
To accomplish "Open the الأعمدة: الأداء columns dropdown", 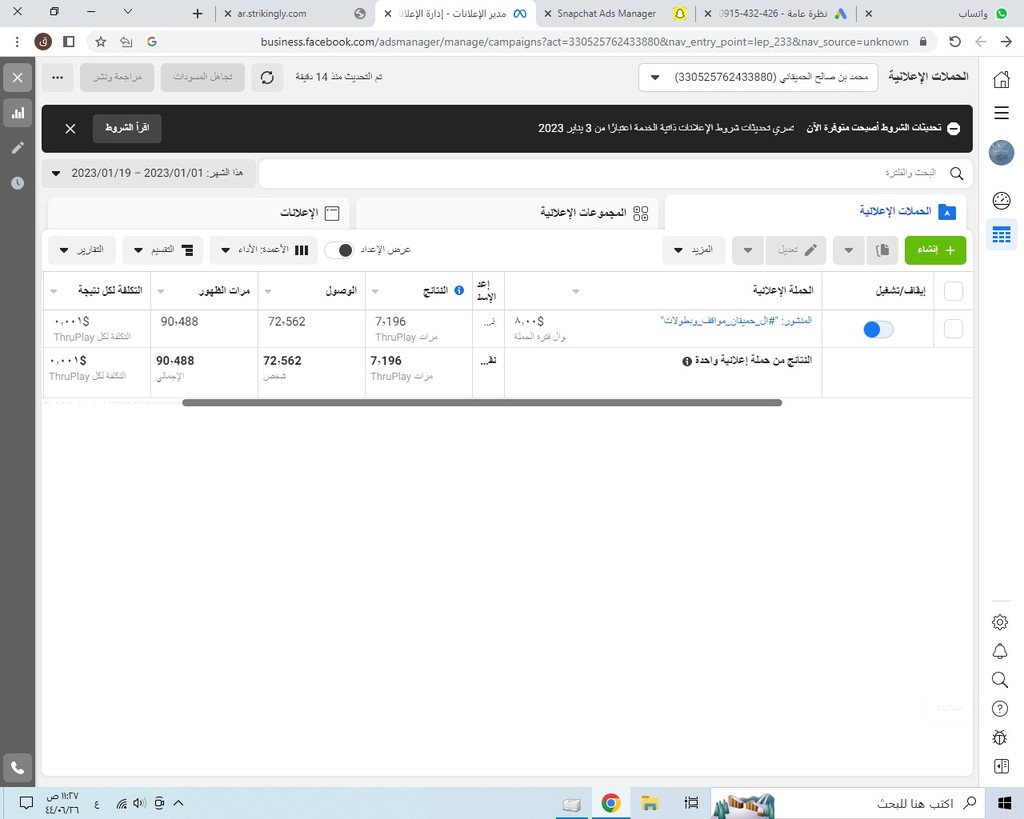I will (x=264, y=250).
